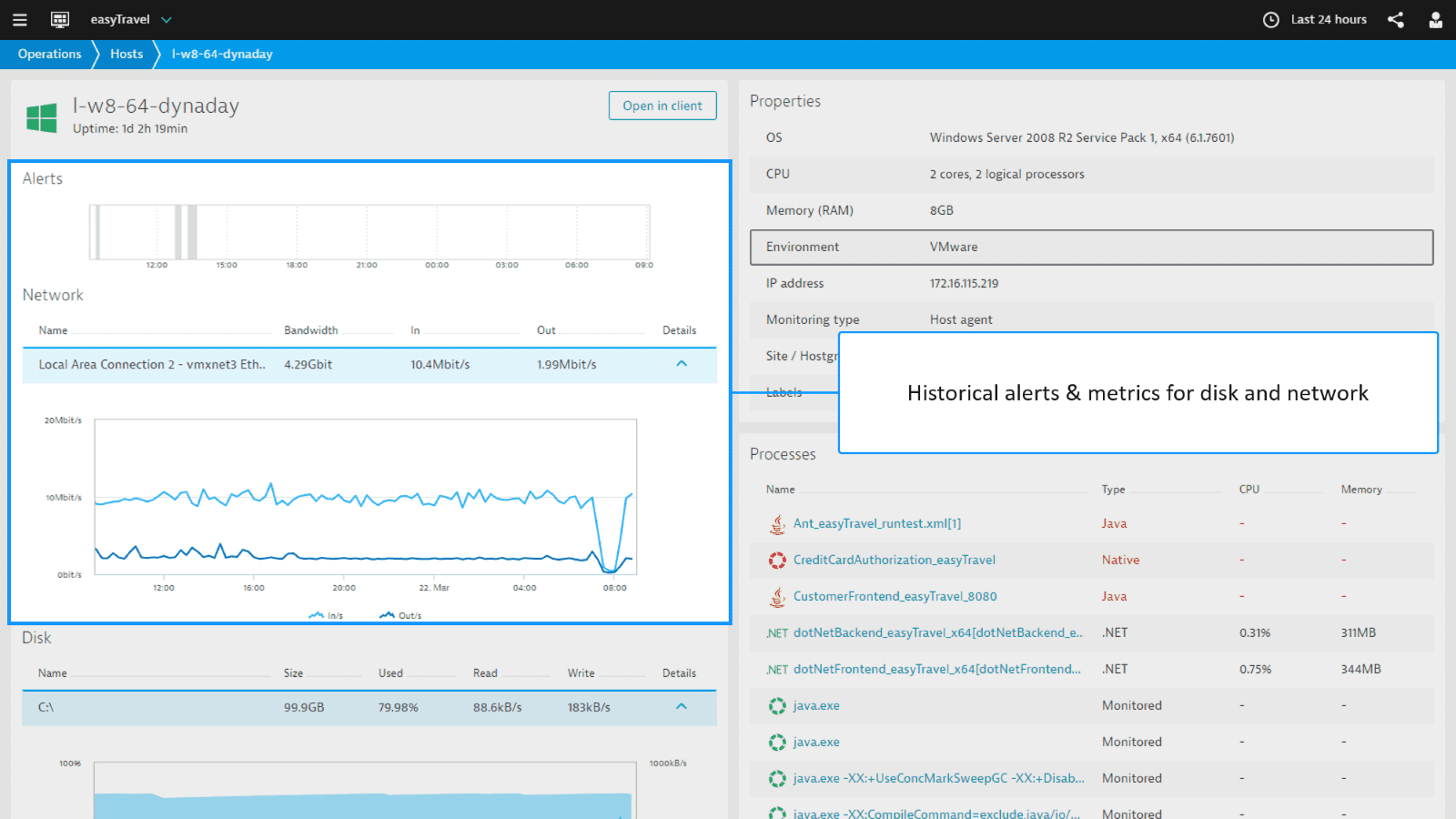Sort processes by CPU column

1249,490
